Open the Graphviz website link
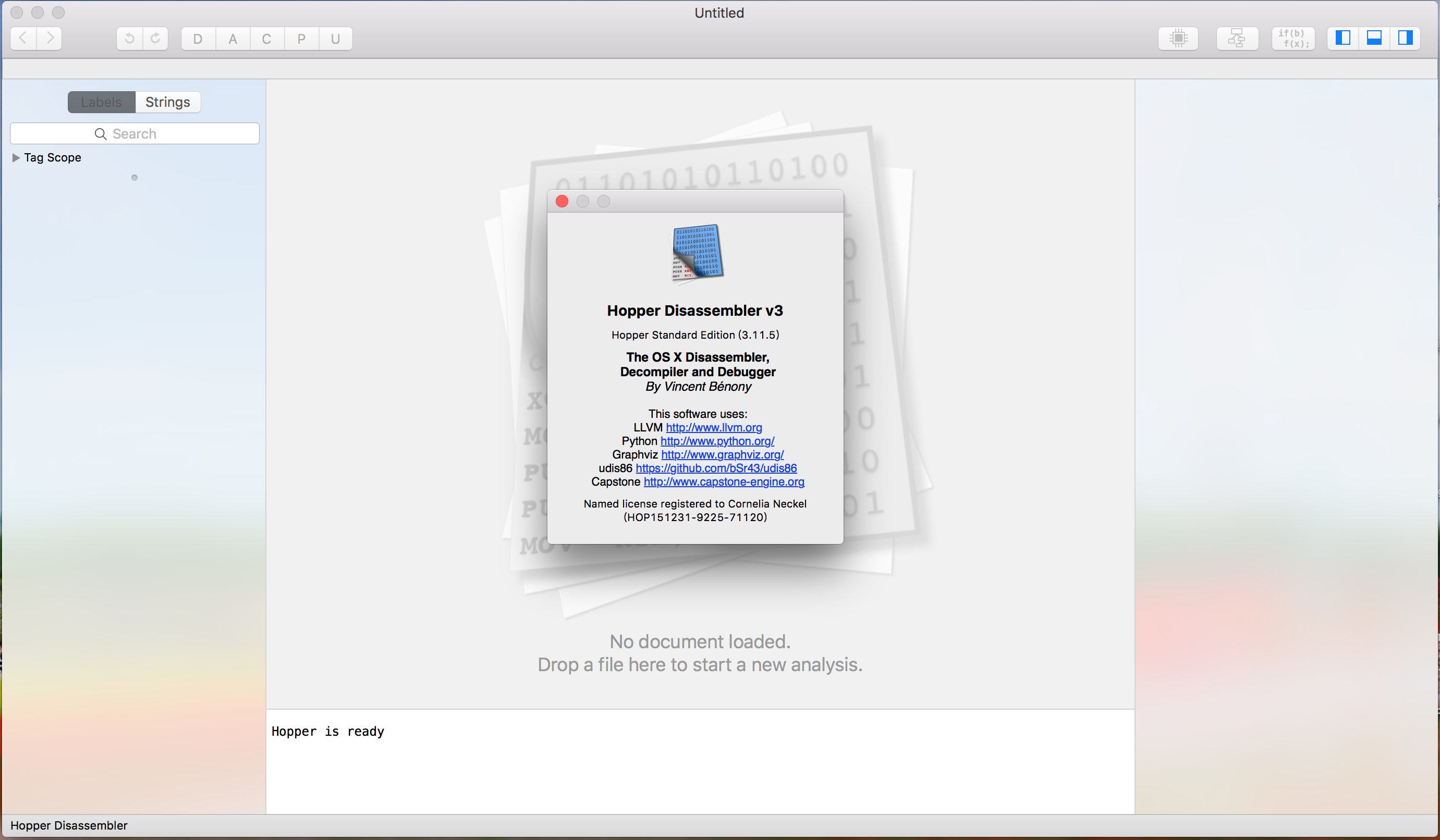The width and height of the screenshot is (1440, 840). coord(722,454)
